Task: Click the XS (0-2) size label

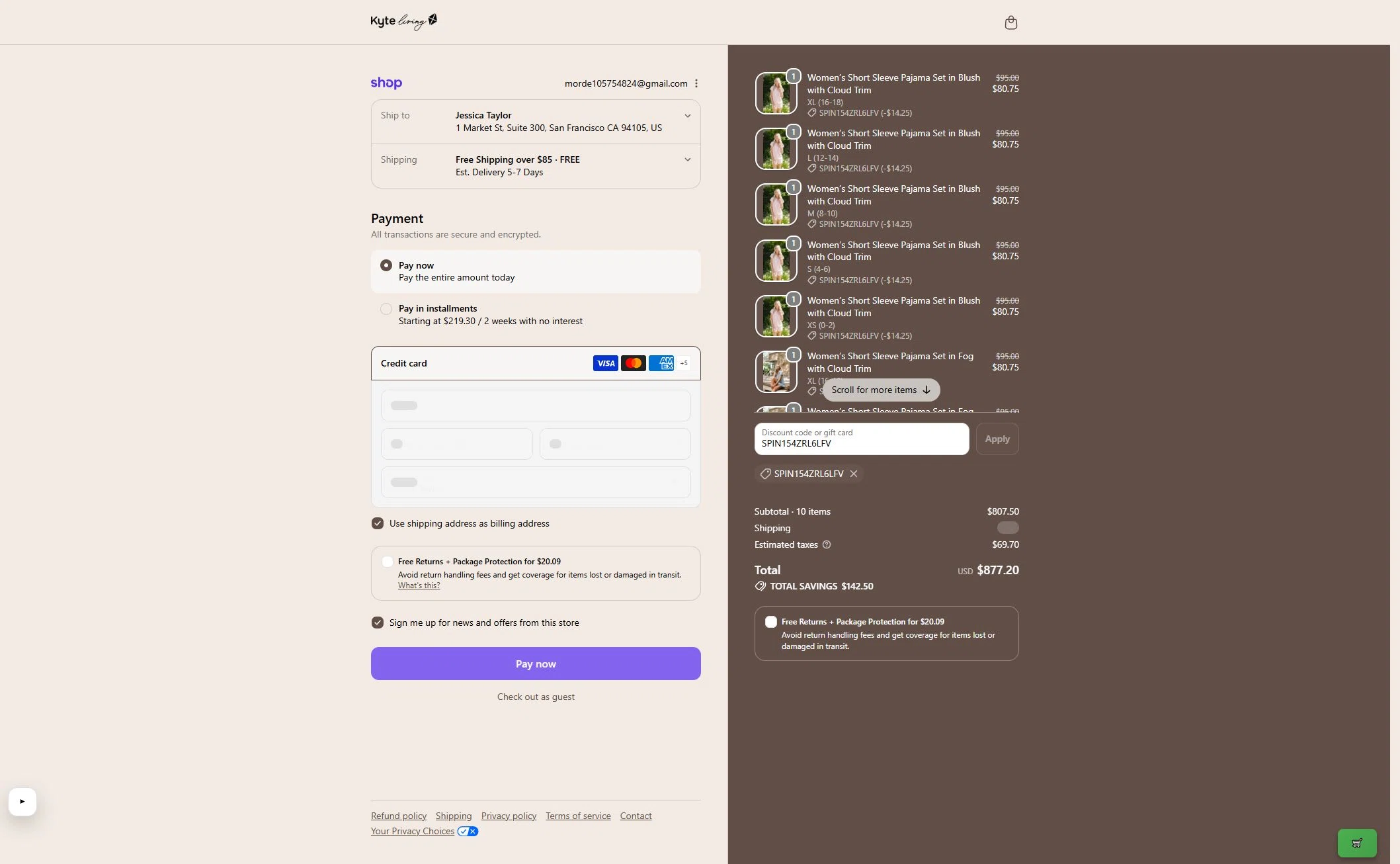Action: 821,325
